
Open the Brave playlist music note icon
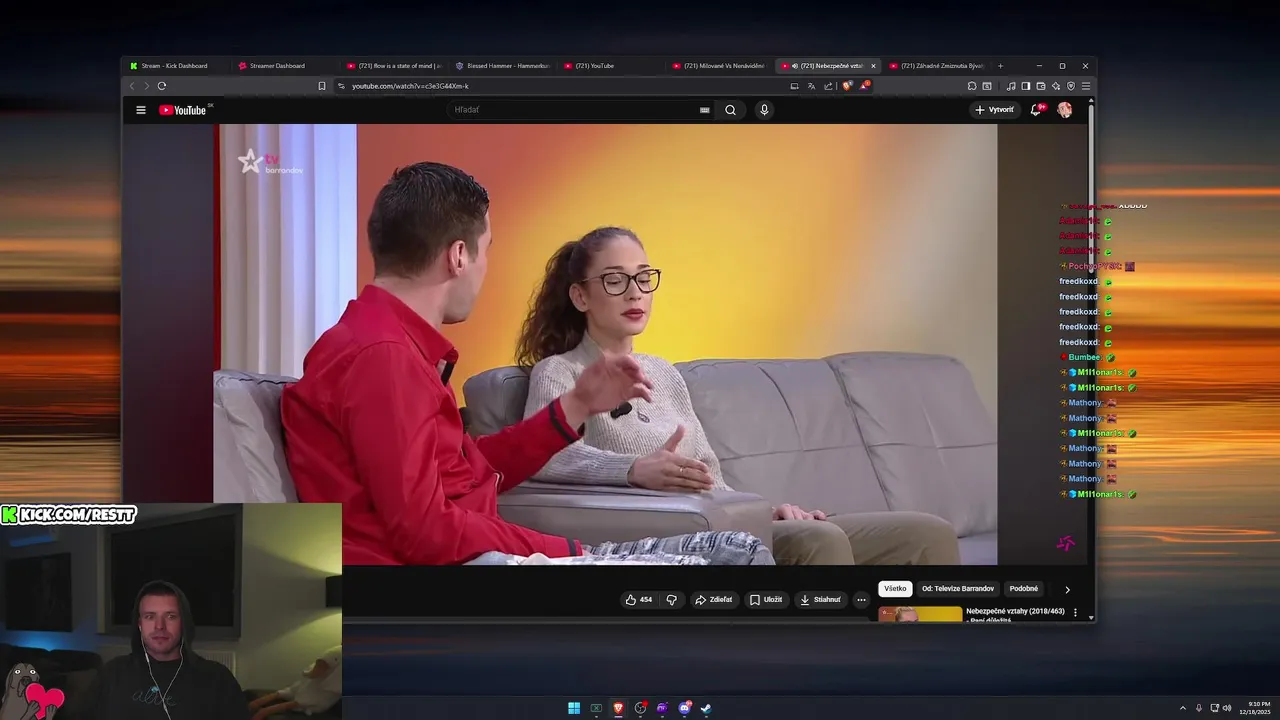[x=1011, y=86]
